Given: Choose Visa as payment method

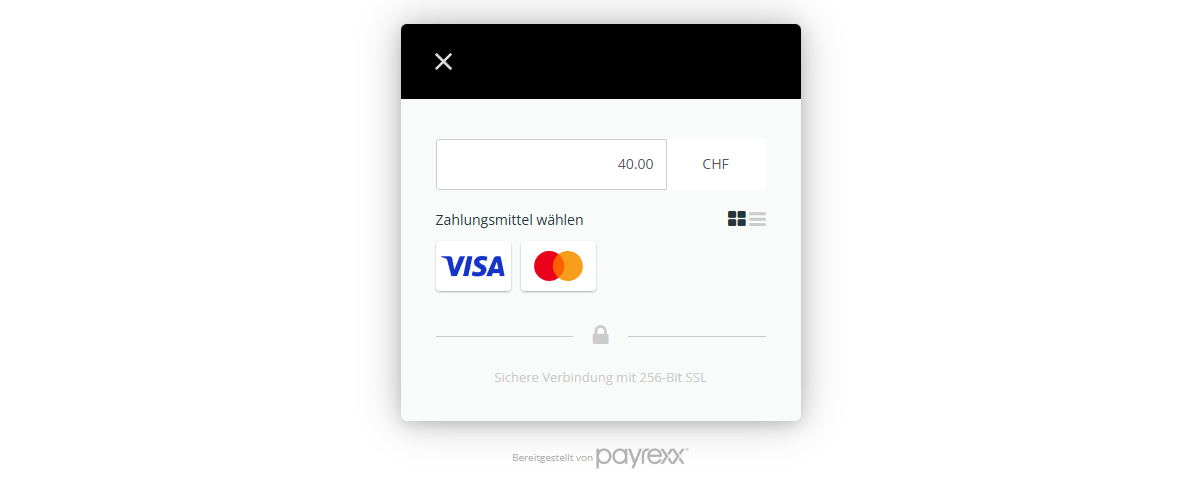Looking at the screenshot, I should [x=473, y=266].
